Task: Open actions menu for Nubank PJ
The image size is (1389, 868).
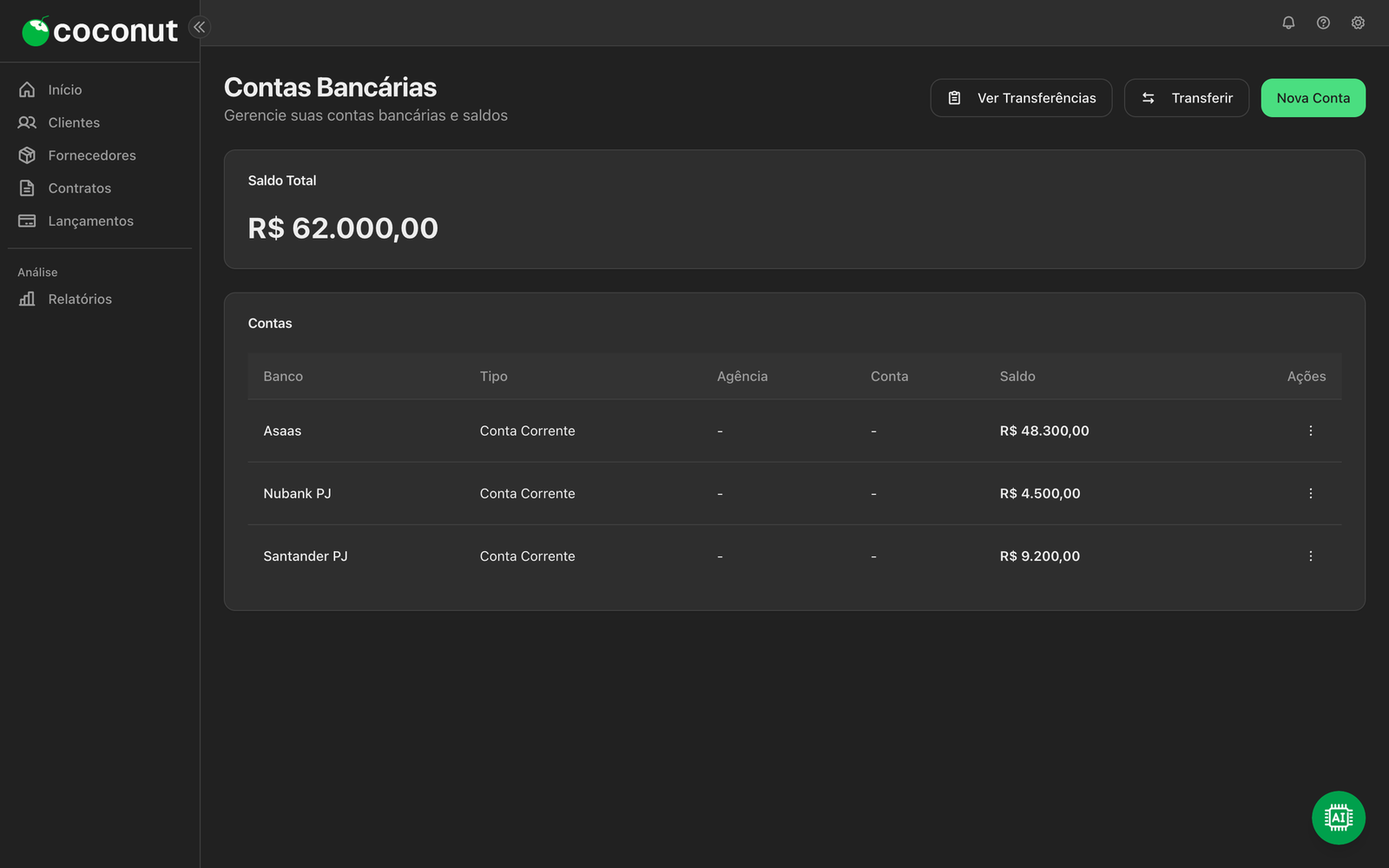Action: pyautogui.click(x=1310, y=493)
